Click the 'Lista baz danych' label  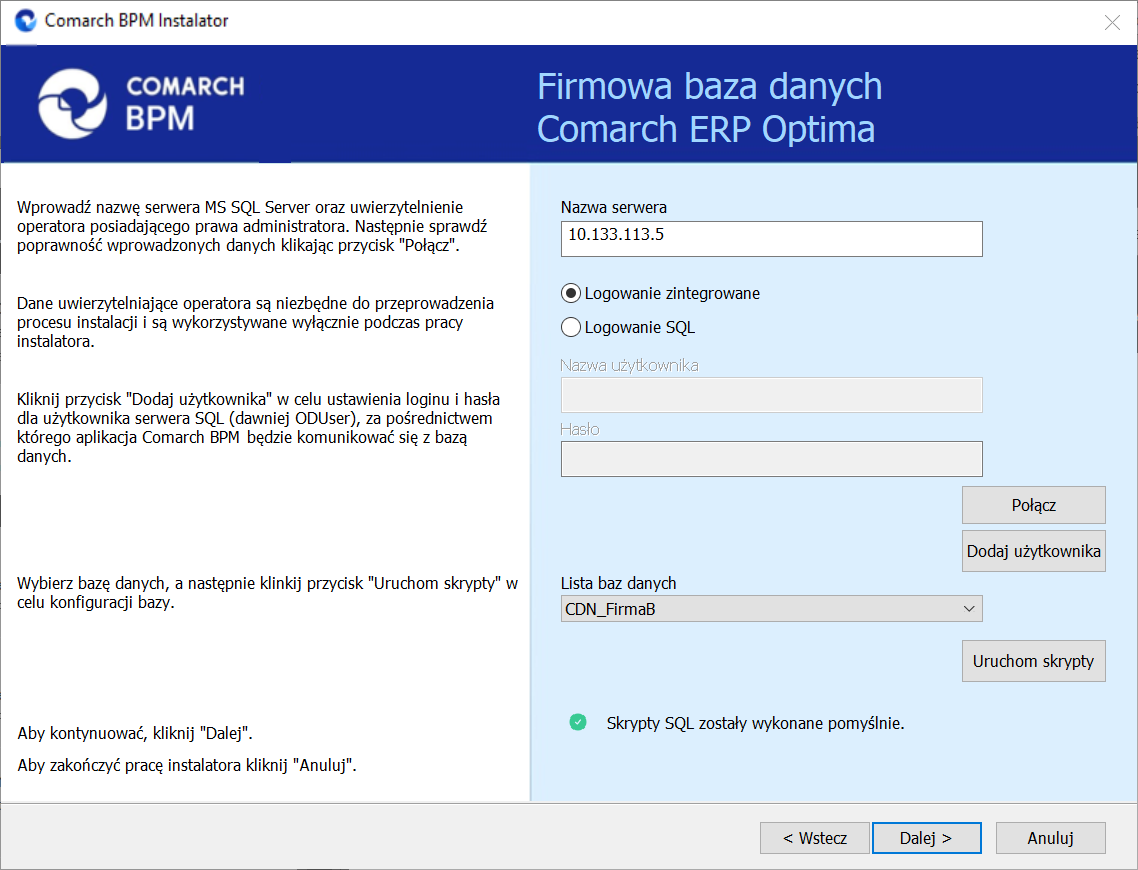tap(618, 583)
